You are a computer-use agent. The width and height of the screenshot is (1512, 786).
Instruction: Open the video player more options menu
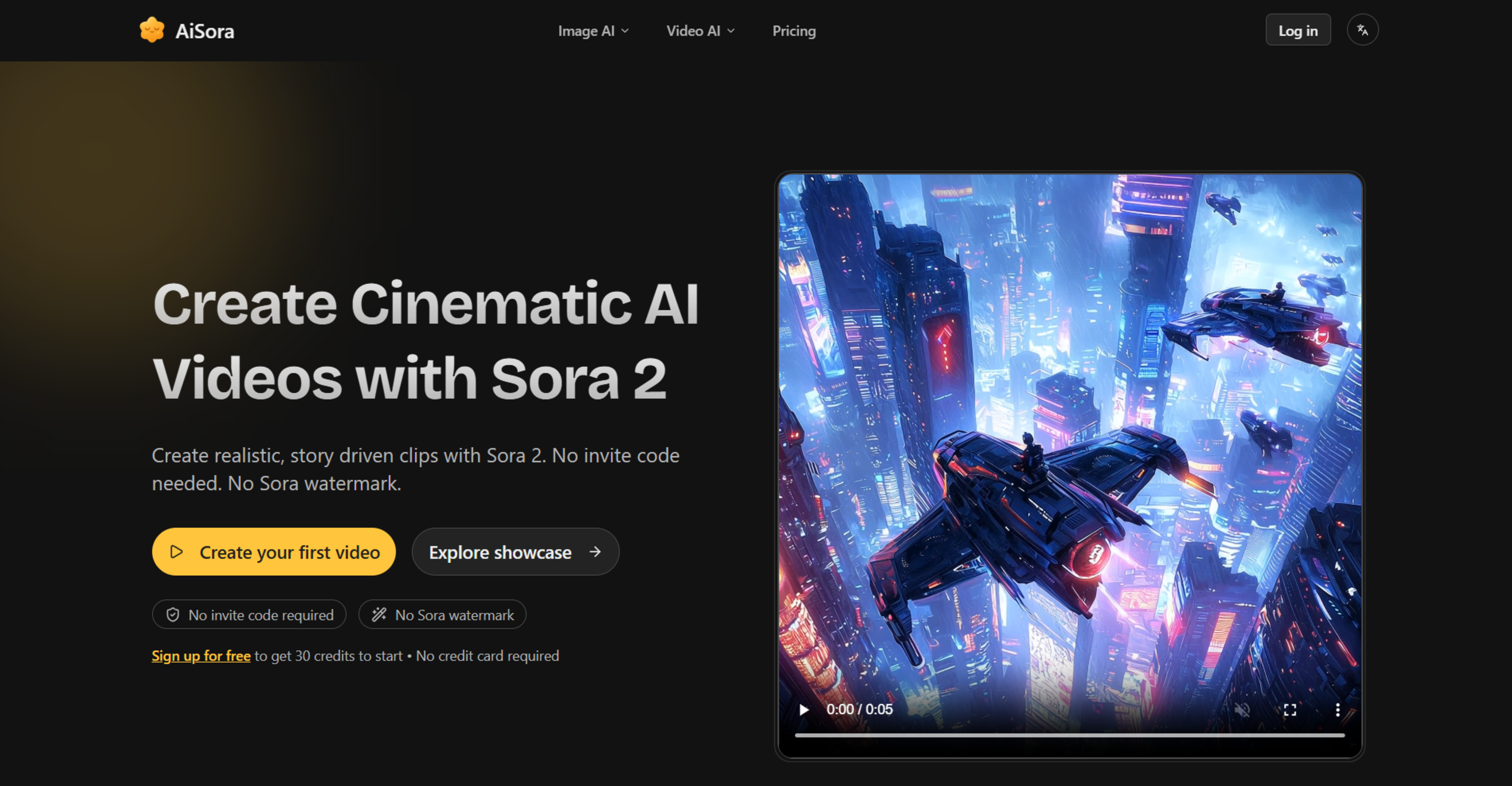coord(1337,710)
